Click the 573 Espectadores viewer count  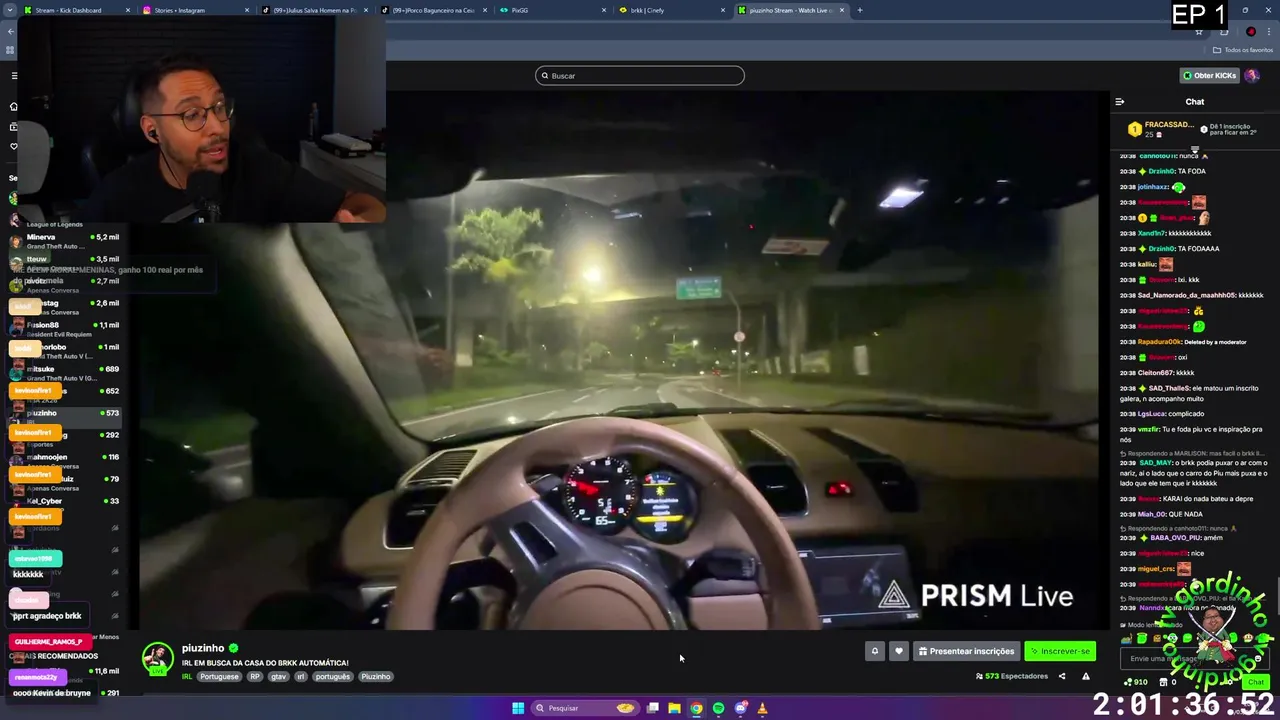pos(1012,676)
